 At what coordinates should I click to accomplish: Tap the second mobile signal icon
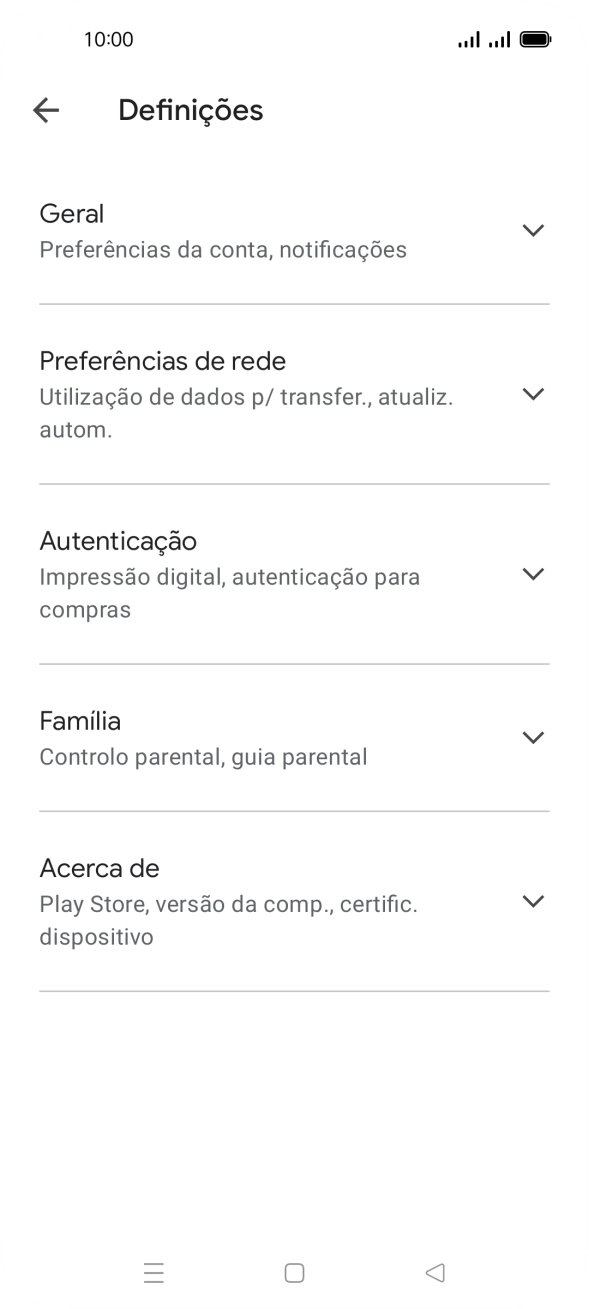pos(496,40)
